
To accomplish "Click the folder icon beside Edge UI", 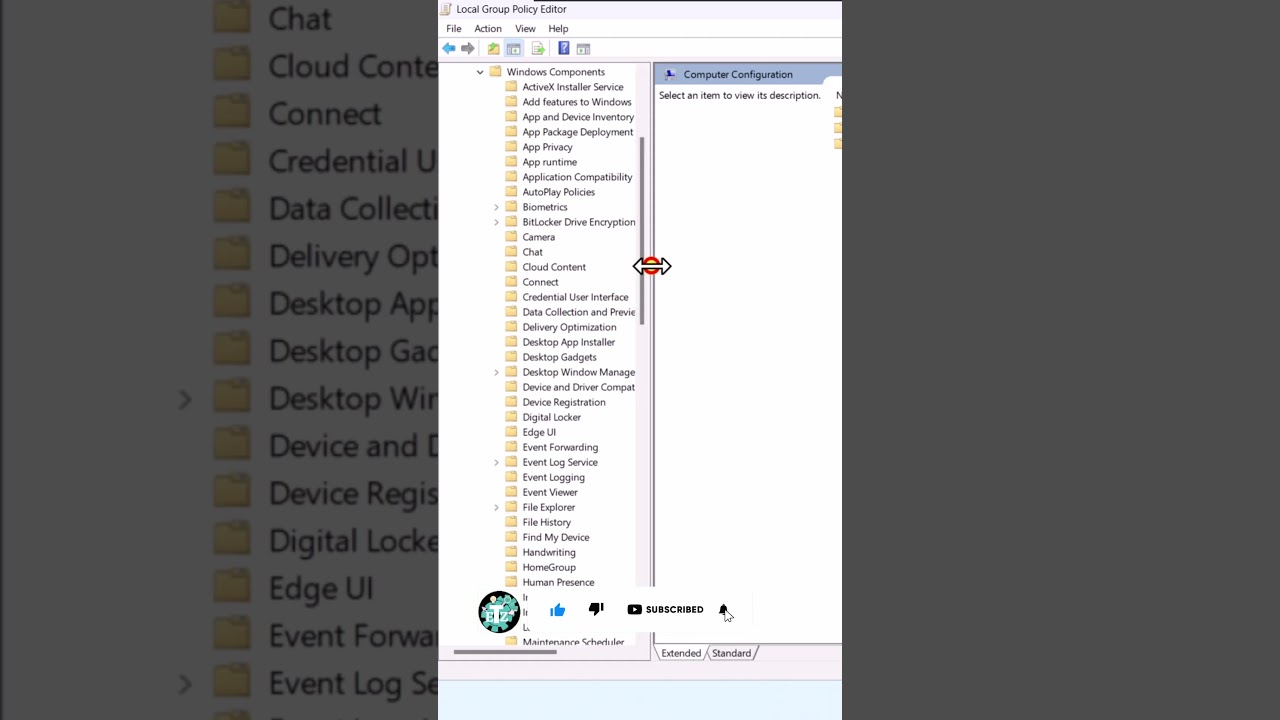I will pyautogui.click(x=511, y=432).
